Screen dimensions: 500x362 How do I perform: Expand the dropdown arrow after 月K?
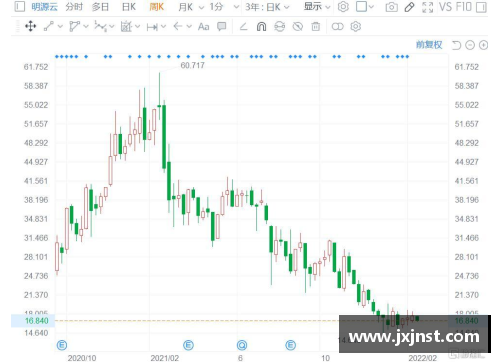[201, 7]
